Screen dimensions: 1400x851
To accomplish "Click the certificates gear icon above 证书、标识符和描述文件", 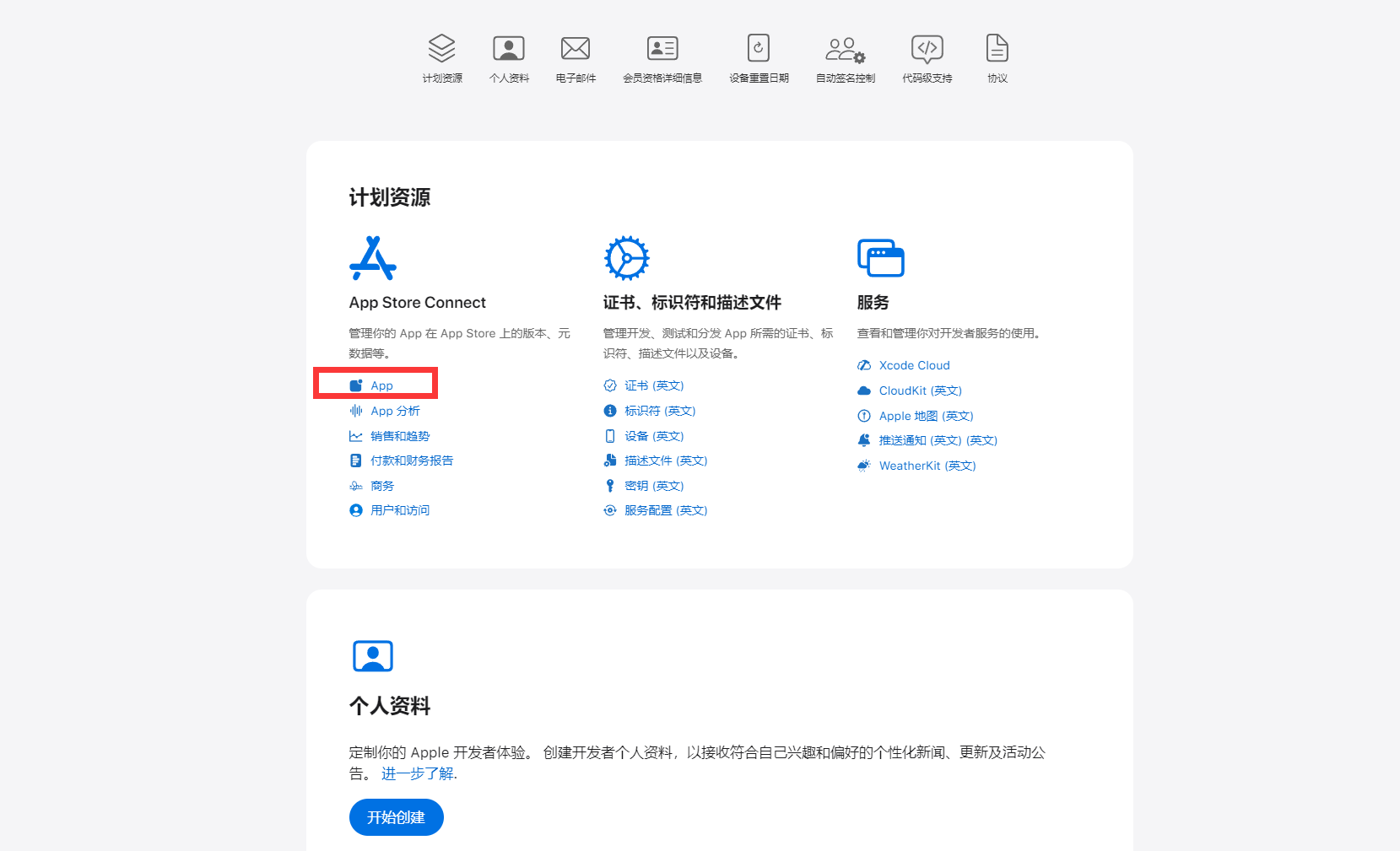I will (627, 258).
